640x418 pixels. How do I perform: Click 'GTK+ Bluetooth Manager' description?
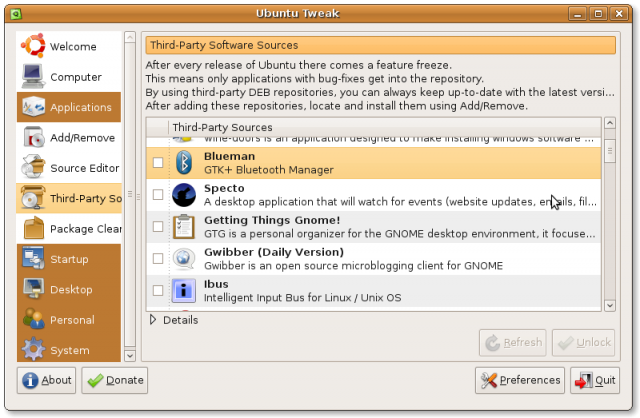click(x=269, y=170)
